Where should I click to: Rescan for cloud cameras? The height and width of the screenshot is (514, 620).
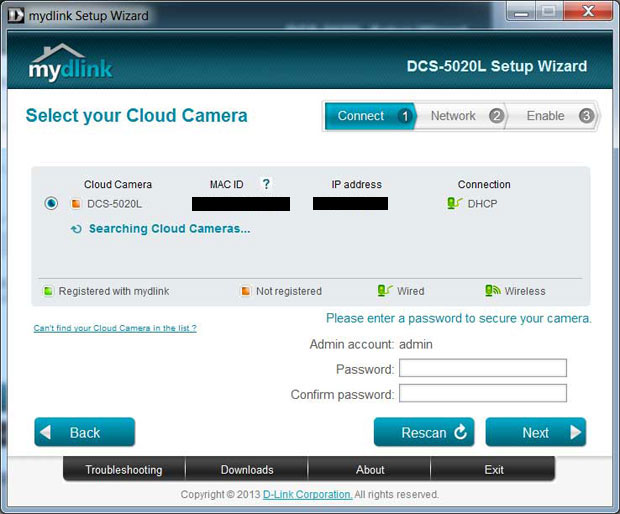pos(424,432)
